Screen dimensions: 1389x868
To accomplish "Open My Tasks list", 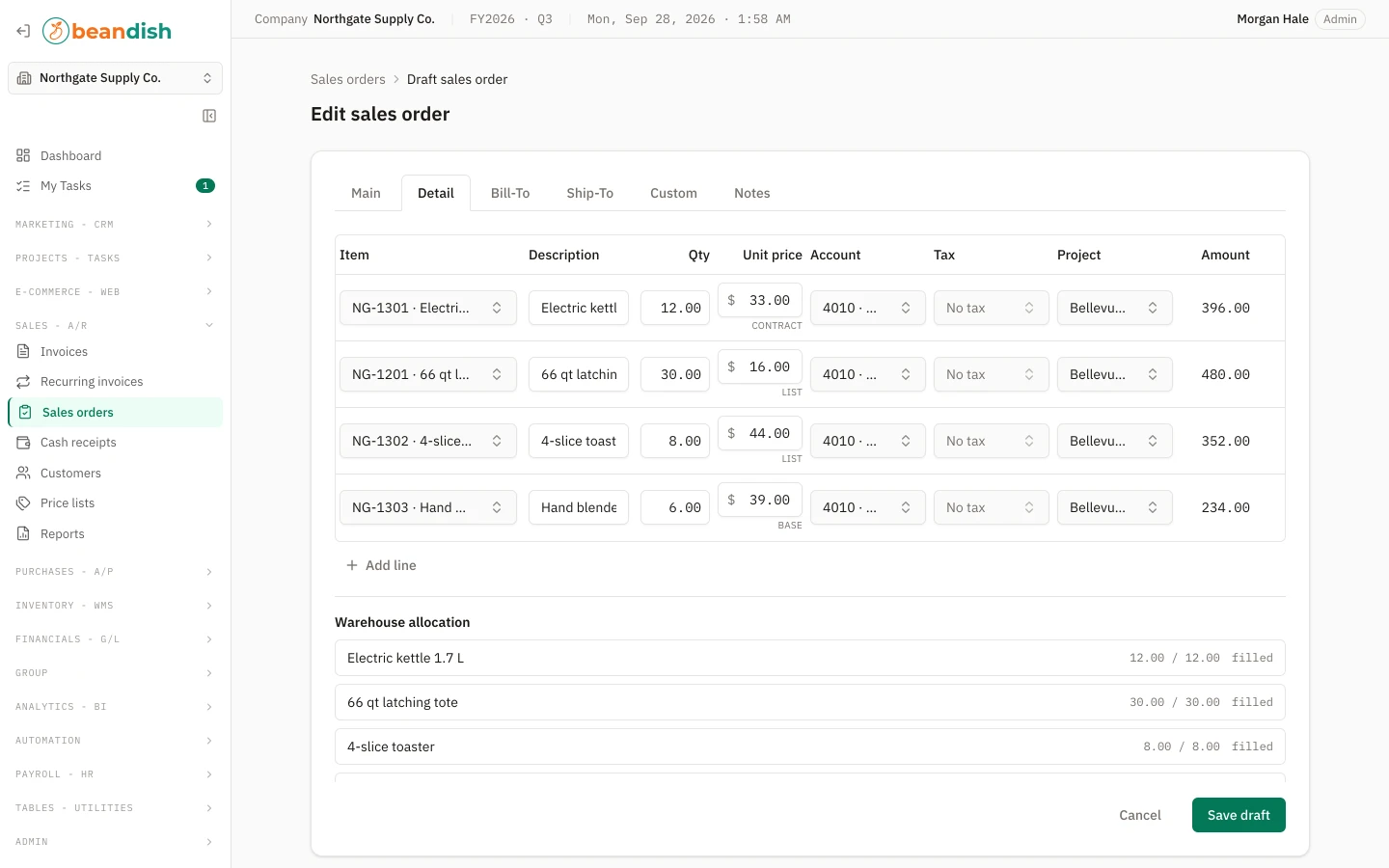I will 115,186.
